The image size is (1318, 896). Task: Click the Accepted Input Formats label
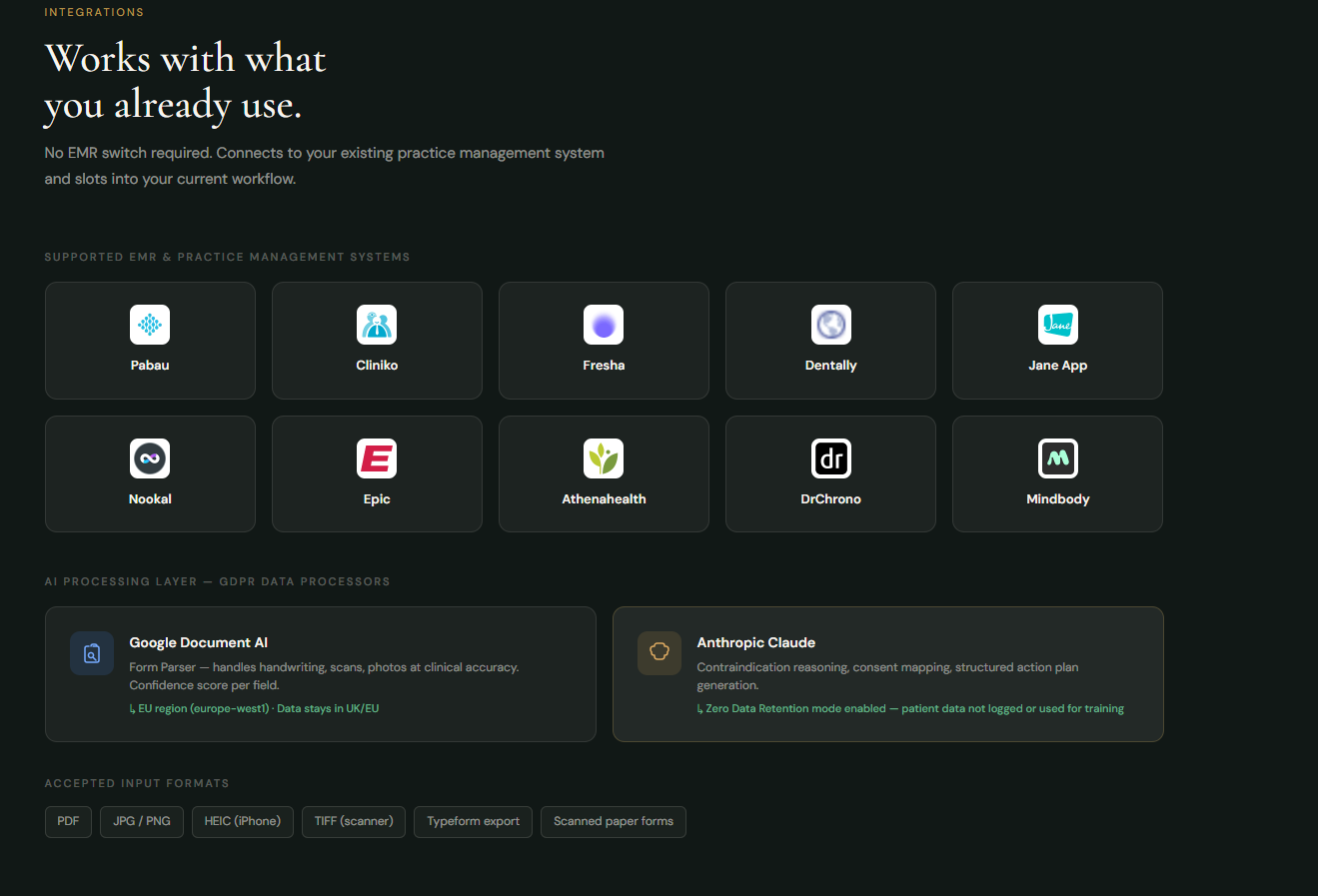click(x=137, y=783)
